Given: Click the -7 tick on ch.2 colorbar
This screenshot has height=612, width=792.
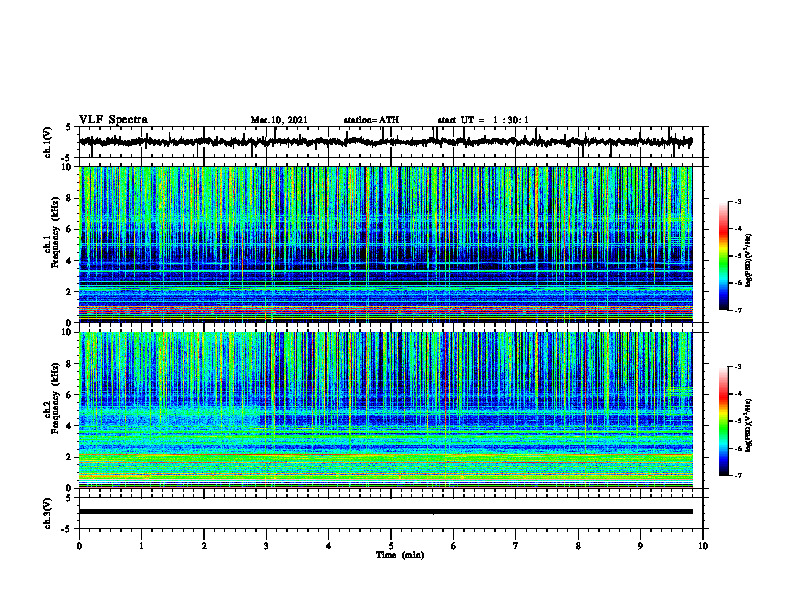Looking at the screenshot, I should coord(737,475).
